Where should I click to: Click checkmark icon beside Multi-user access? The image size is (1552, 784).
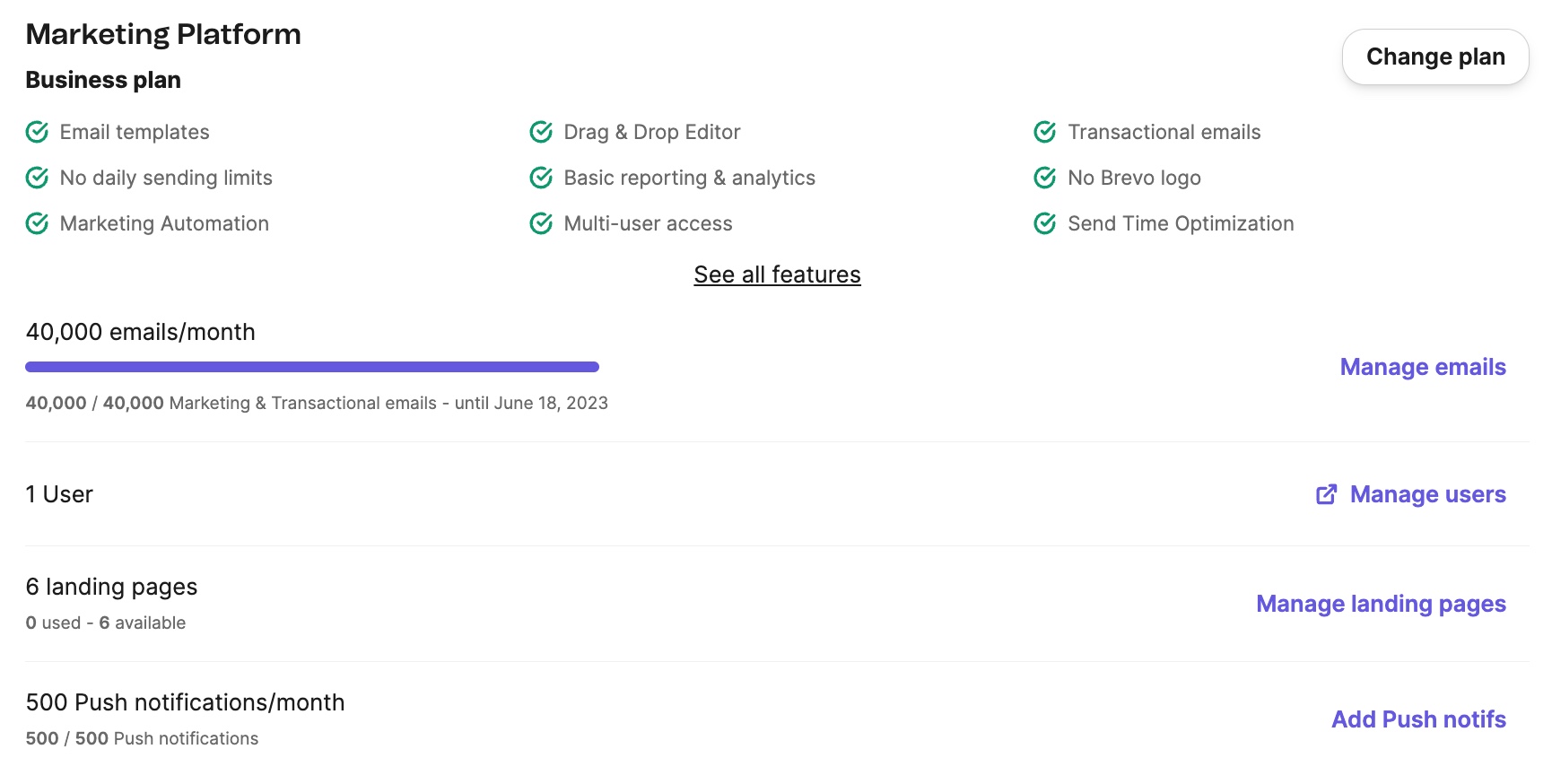(x=541, y=223)
